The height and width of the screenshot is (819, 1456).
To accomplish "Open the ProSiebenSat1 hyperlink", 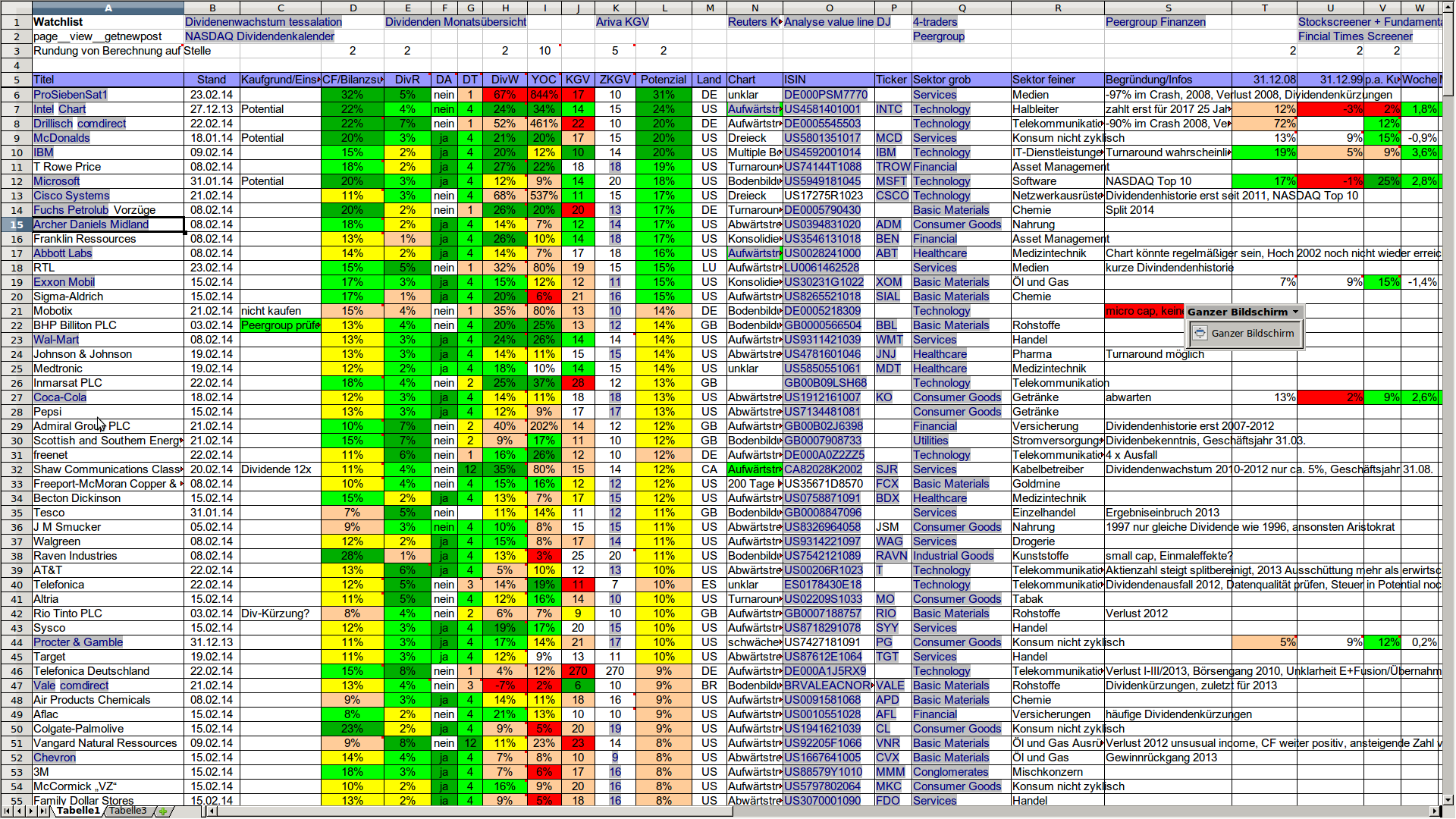I will (x=71, y=95).
